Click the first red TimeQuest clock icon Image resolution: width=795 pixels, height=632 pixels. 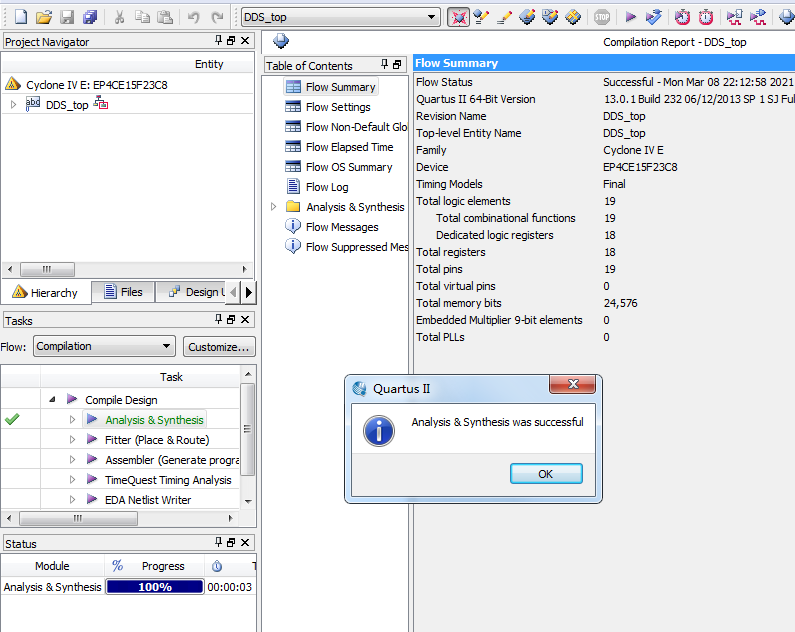[682, 17]
